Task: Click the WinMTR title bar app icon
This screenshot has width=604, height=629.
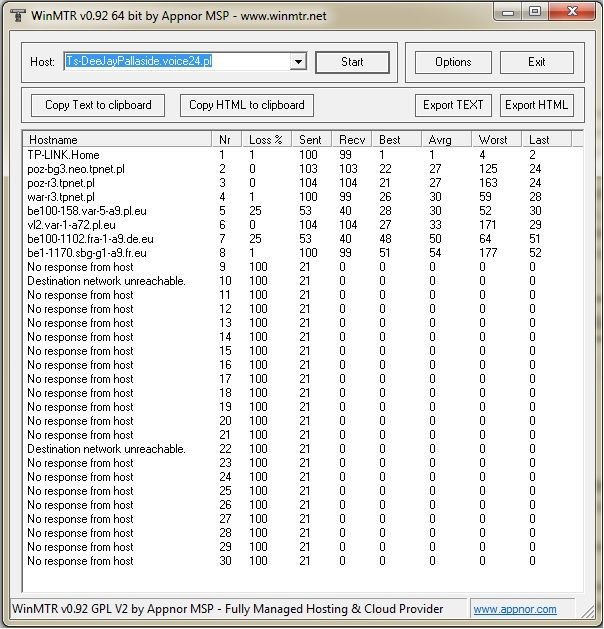Action: (17, 14)
